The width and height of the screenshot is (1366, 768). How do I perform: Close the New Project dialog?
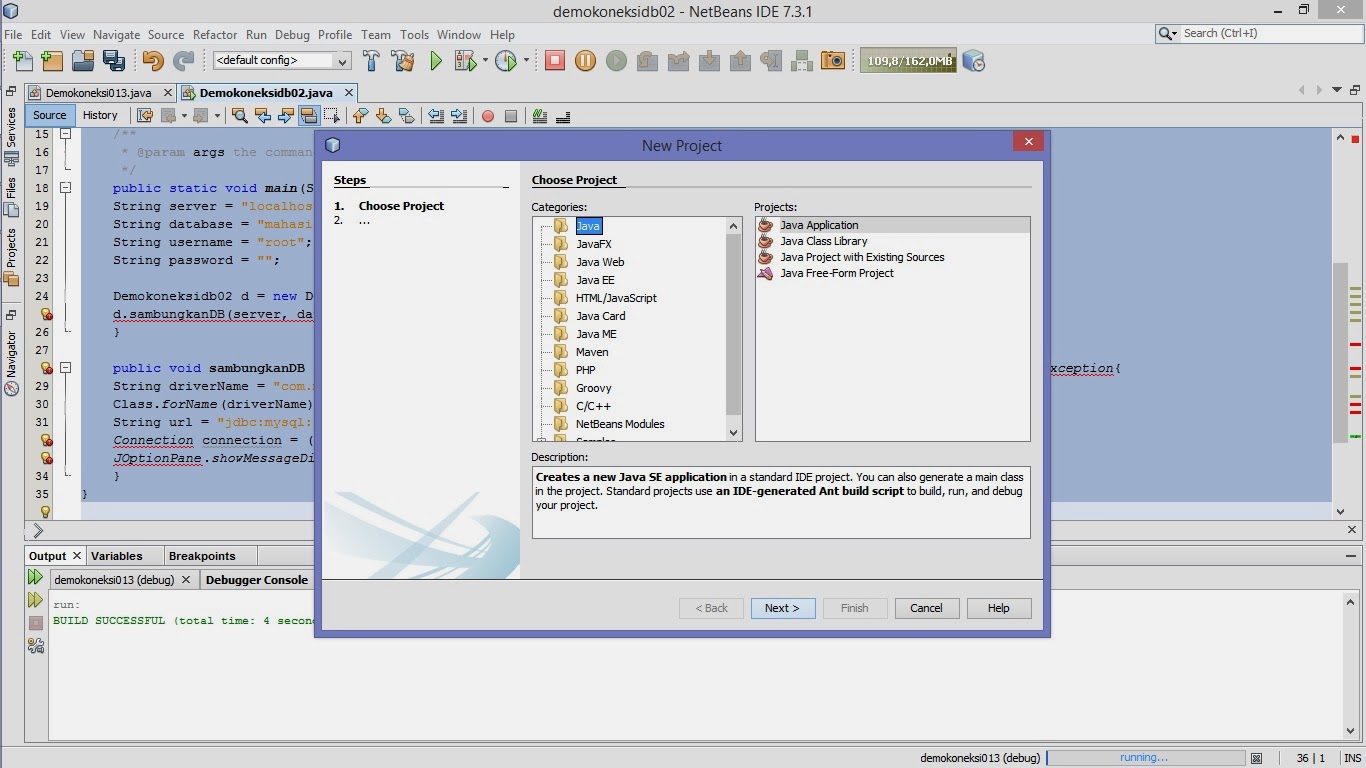[1028, 142]
